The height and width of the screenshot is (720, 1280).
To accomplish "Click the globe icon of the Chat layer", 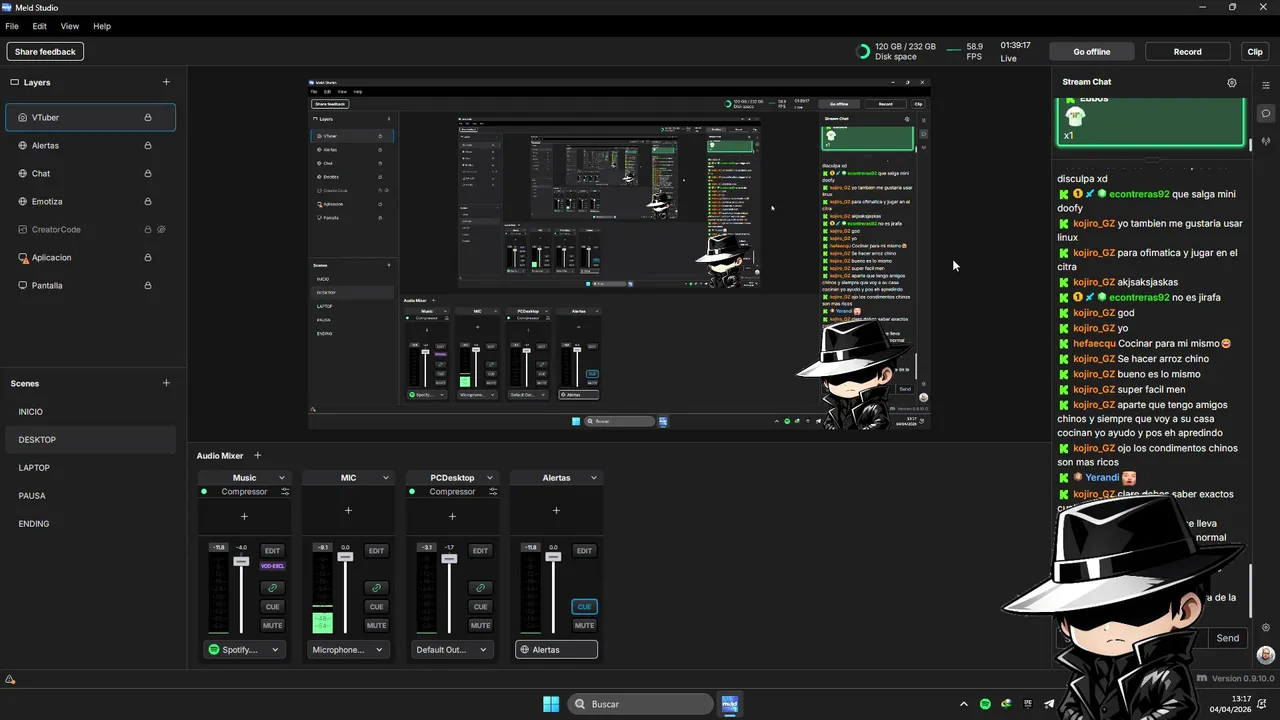I will pos(23,173).
